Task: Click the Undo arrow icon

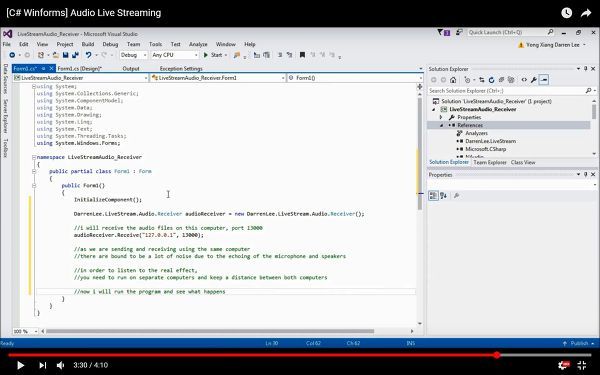Action: (88, 55)
